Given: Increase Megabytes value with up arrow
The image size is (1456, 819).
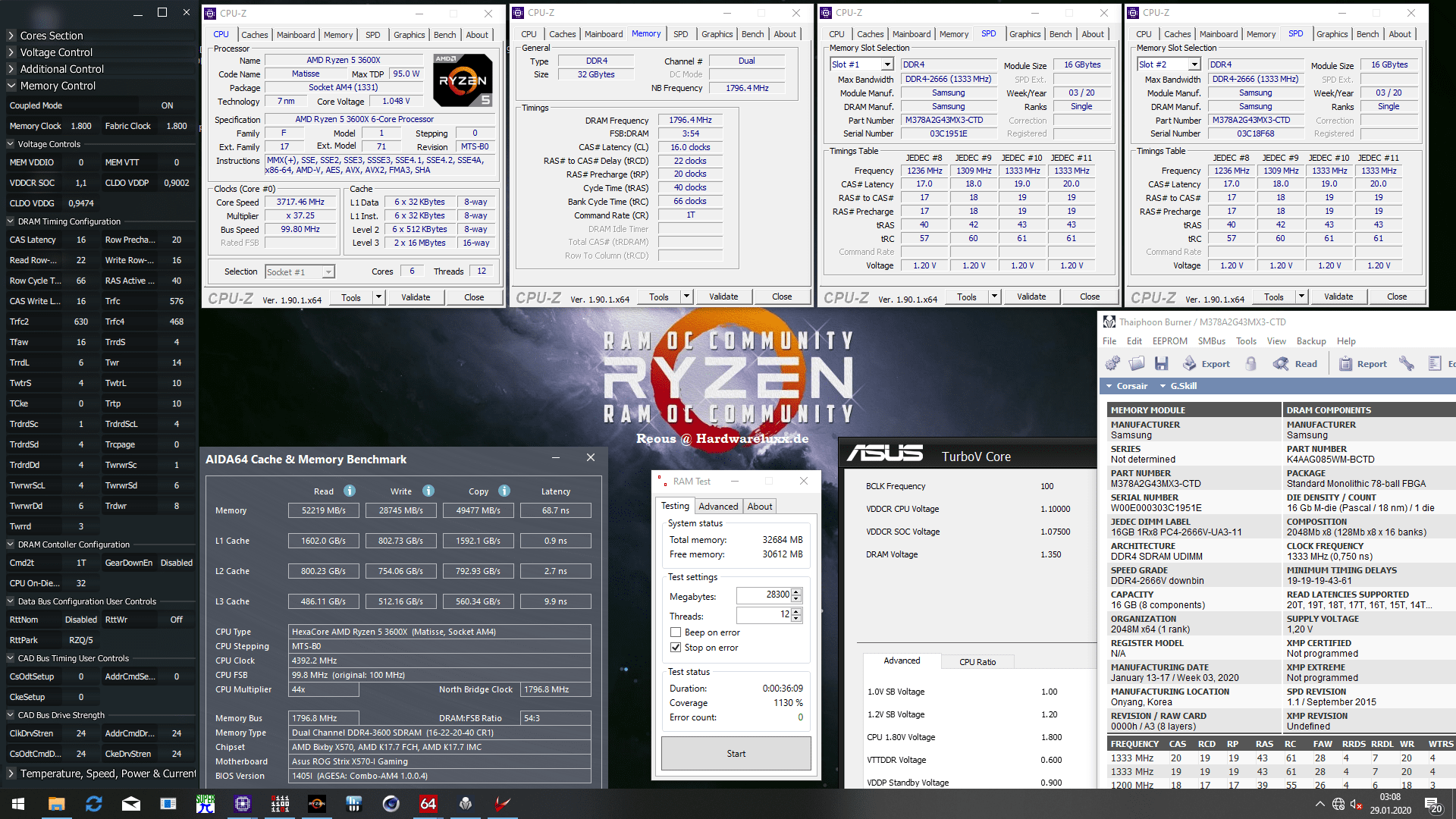Looking at the screenshot, I should tap(796, 591).
